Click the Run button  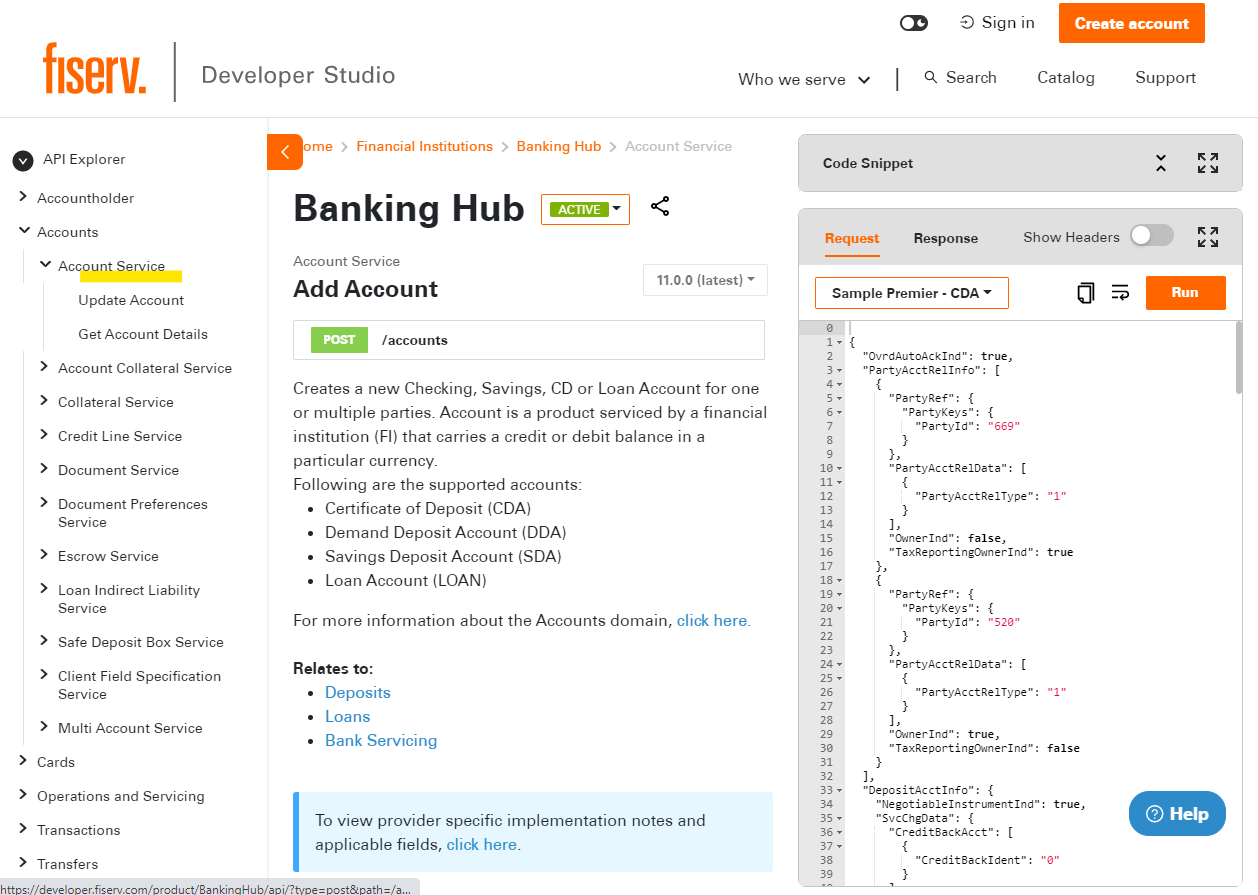[x=1185, y=293]
